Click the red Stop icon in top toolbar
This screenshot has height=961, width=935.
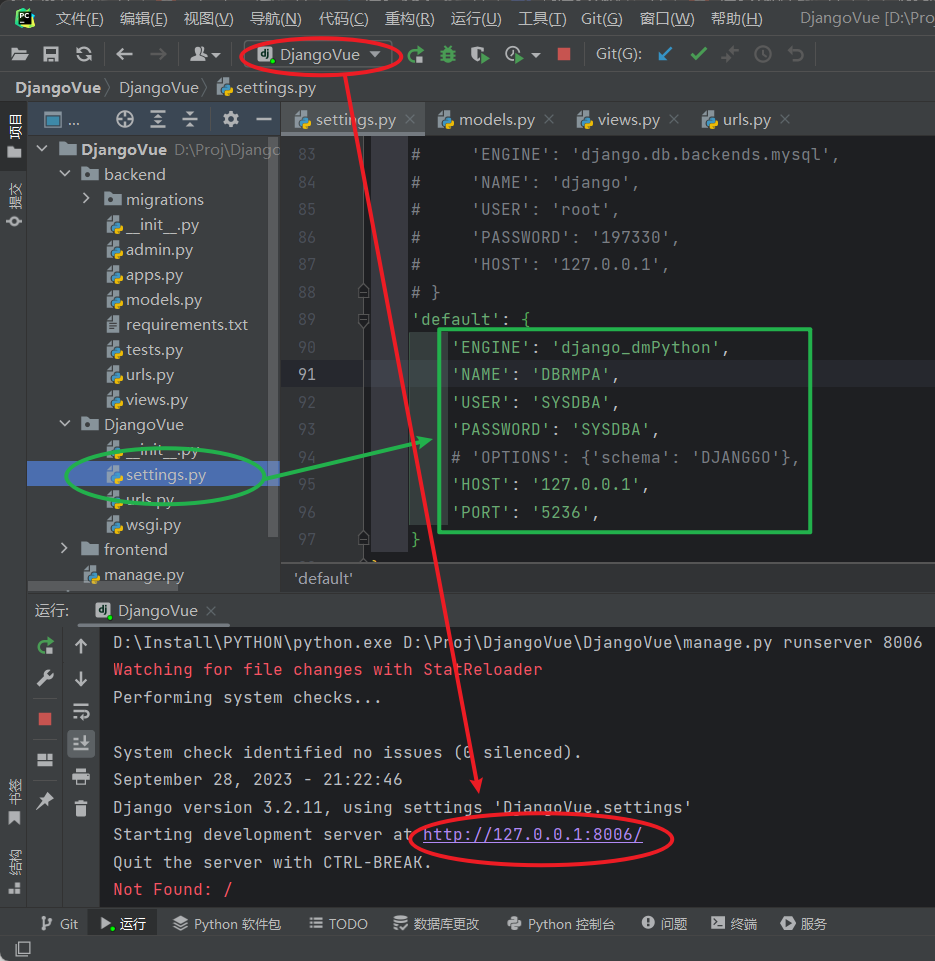(x=564, y=55)
